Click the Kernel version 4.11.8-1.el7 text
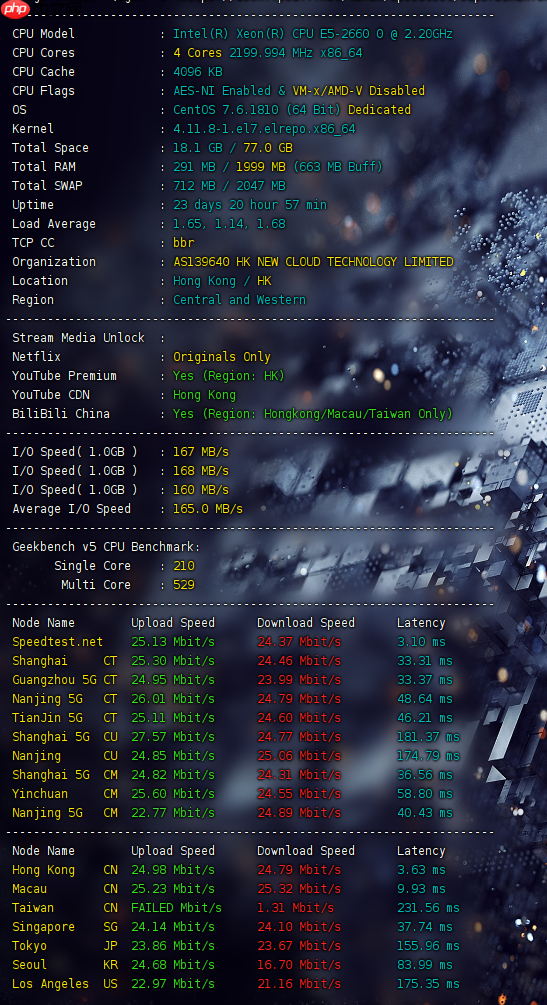Screen dimensions: 547x1005 264,129
